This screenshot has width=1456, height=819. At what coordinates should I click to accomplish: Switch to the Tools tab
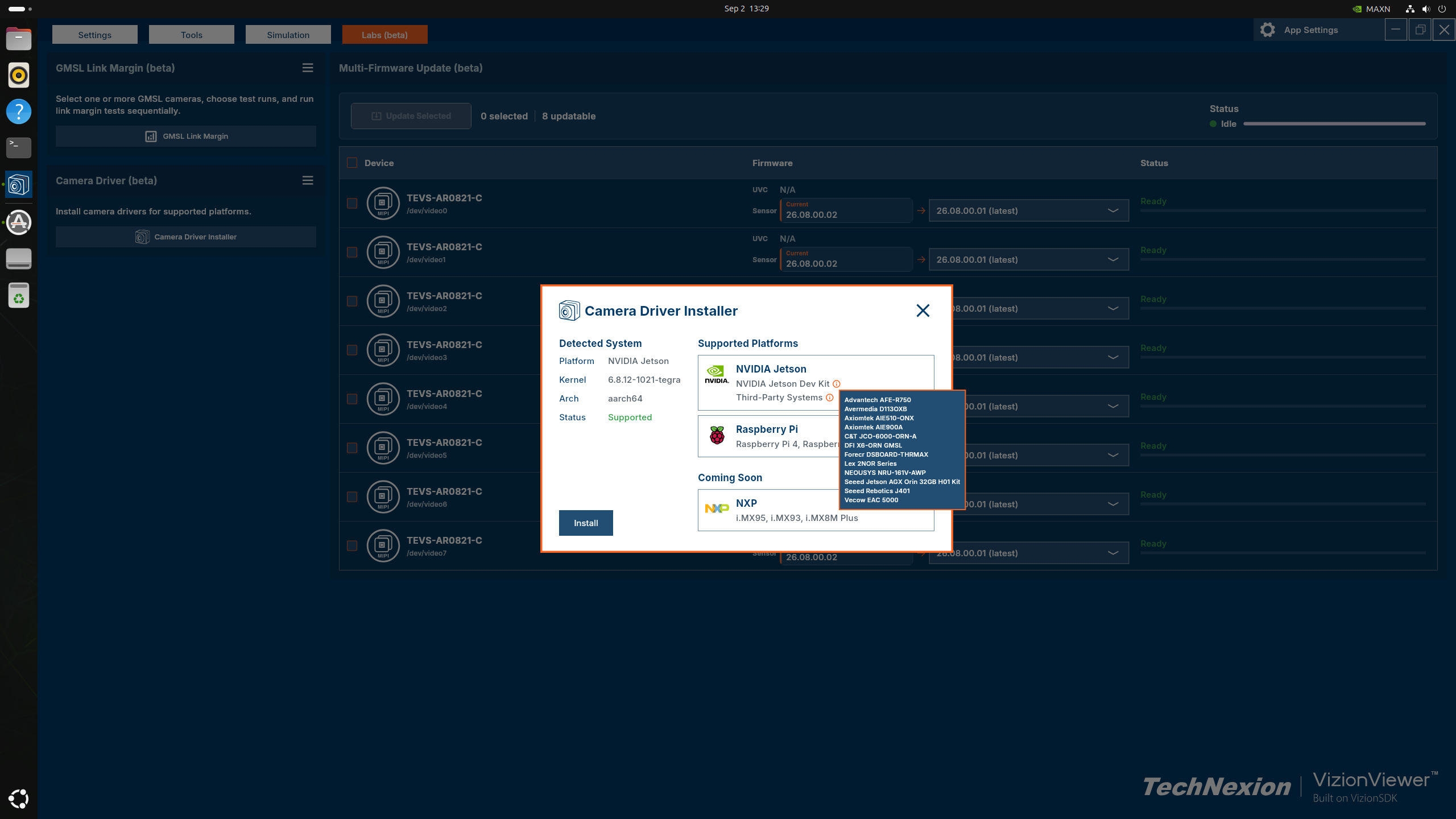coord(192,35)
